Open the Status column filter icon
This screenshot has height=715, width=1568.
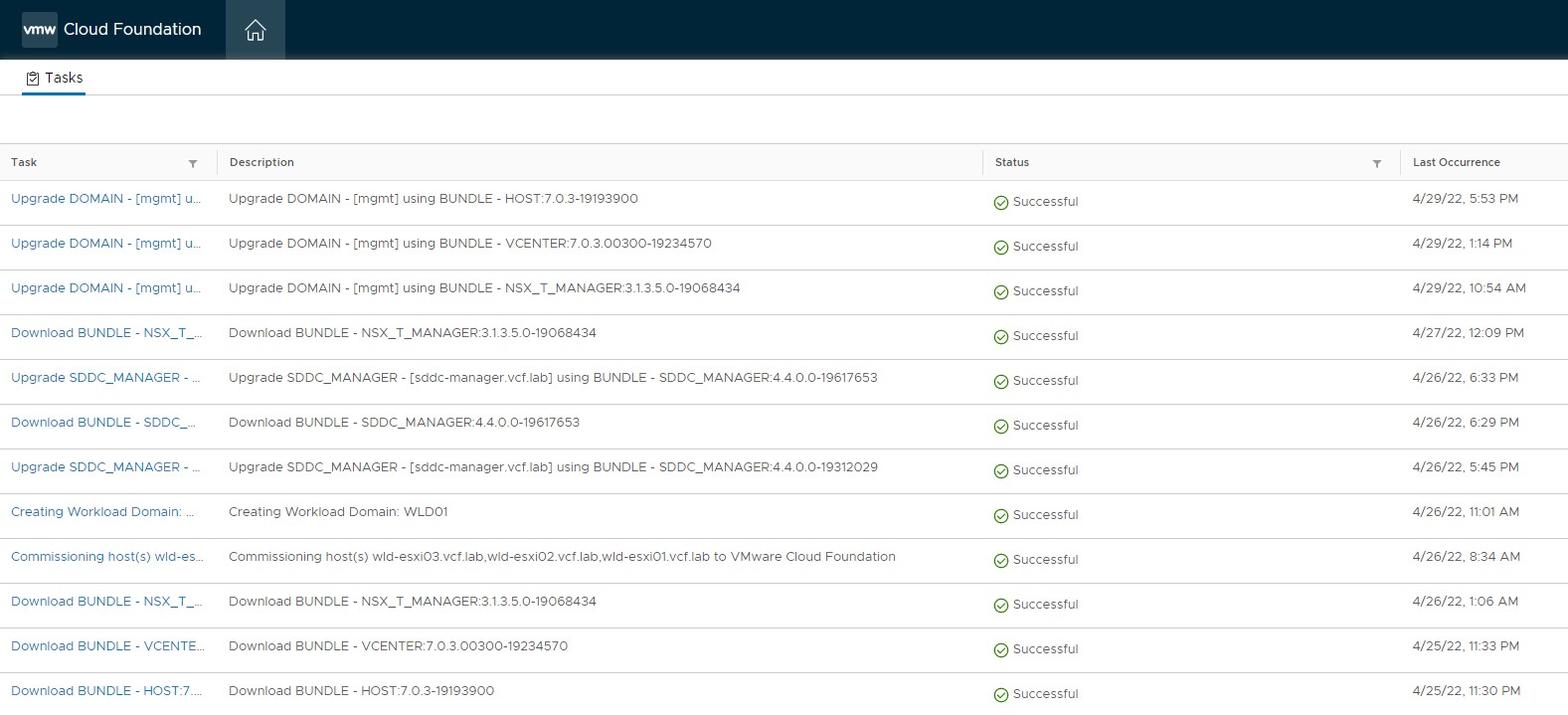coord(1377,163)
